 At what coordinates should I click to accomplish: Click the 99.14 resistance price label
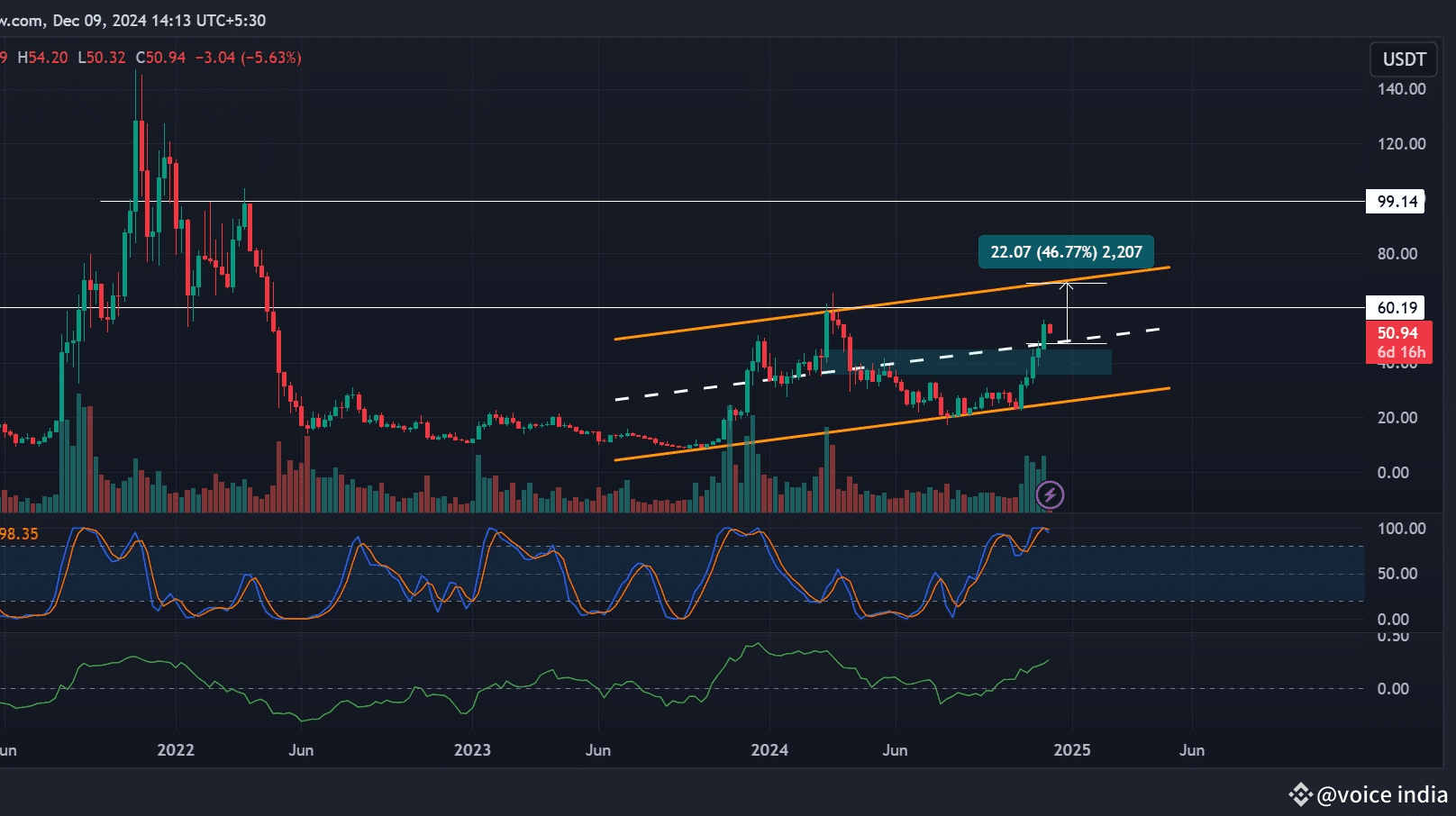click(1399, 202)
